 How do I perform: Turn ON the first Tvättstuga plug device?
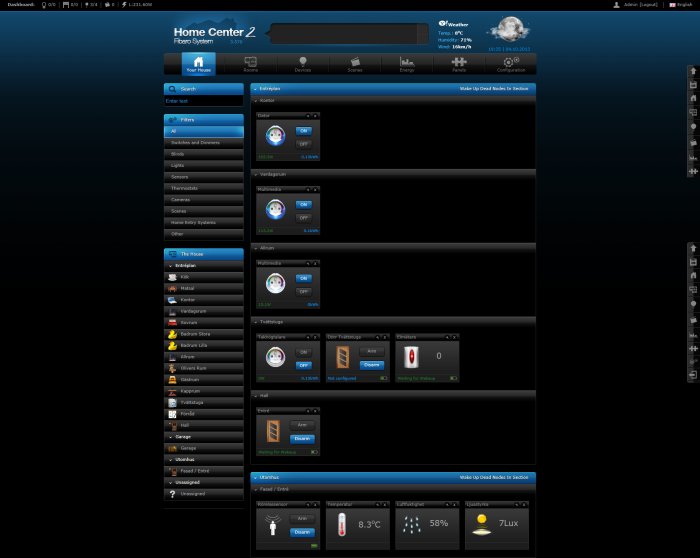point(304,352)
